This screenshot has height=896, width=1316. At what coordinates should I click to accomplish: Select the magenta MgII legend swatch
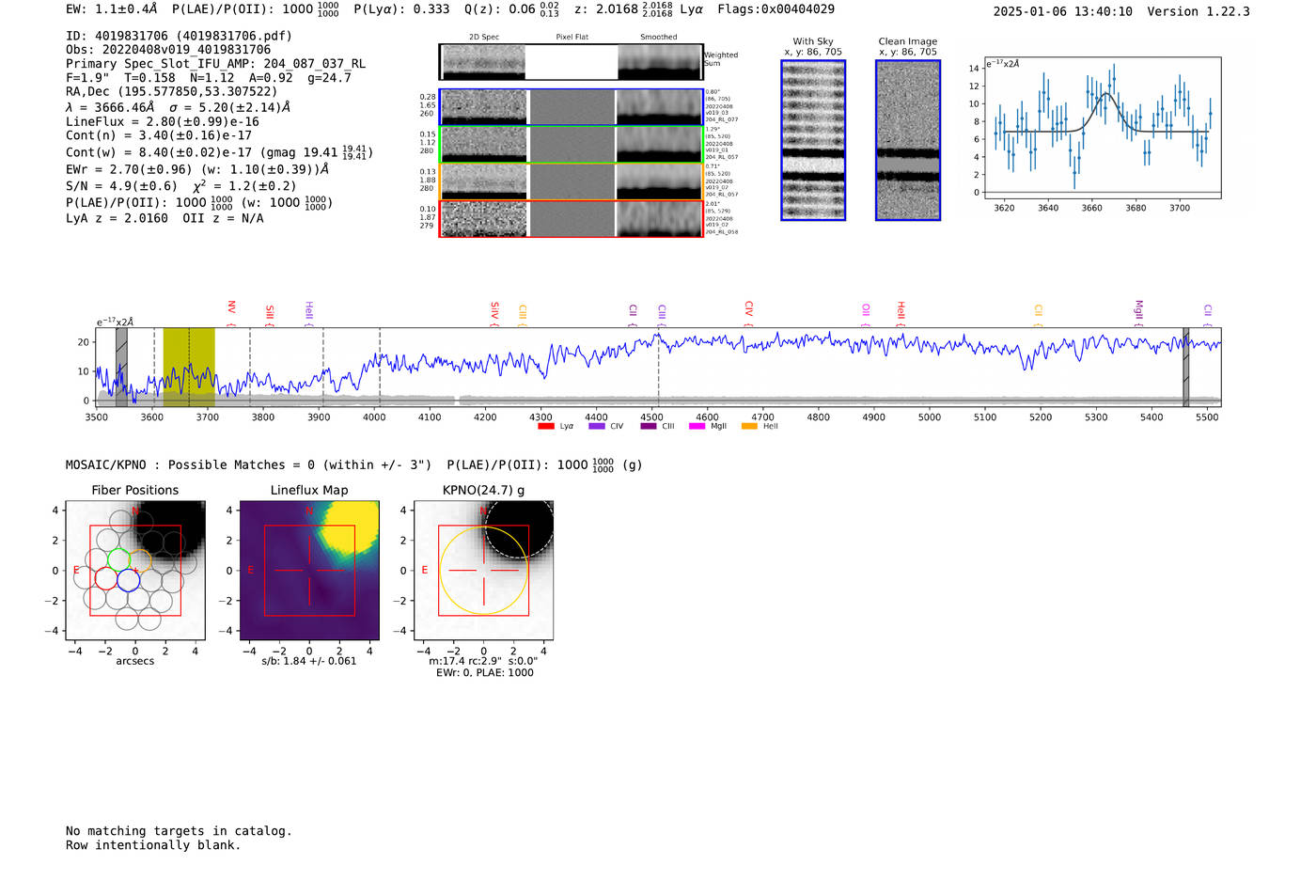pos(697,426)
